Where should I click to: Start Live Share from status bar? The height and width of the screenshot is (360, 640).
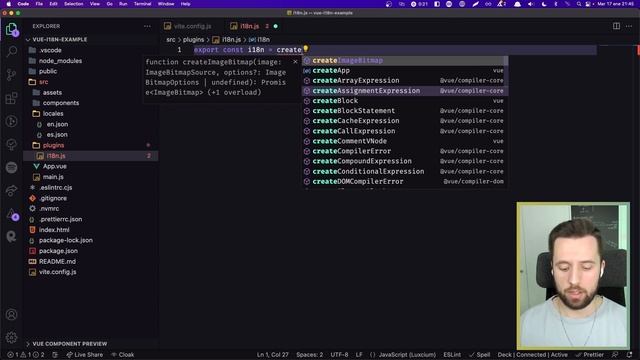[84, 355]
